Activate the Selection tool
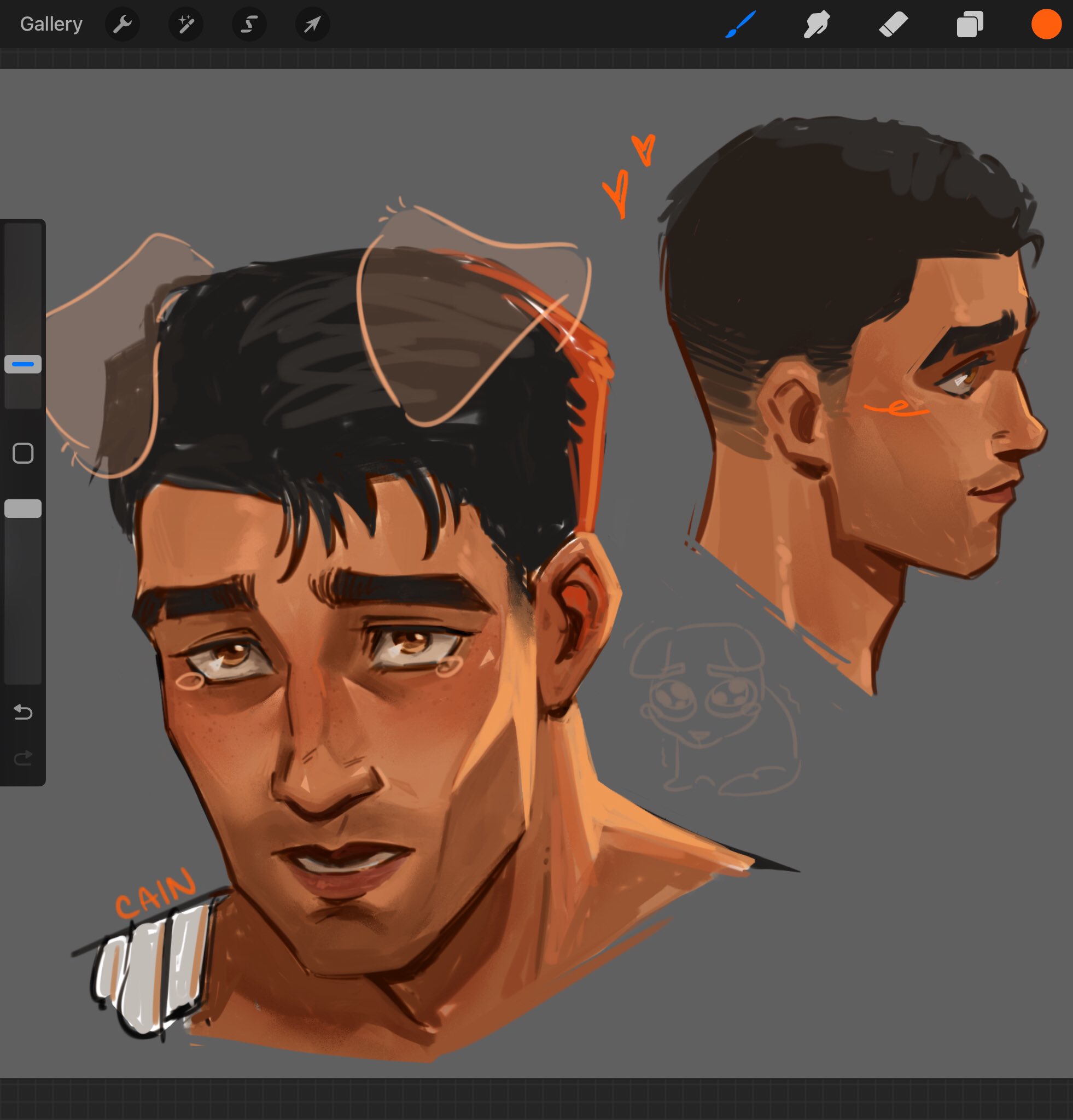This screenshot has height=1120, width=1073. click(249, 25)
